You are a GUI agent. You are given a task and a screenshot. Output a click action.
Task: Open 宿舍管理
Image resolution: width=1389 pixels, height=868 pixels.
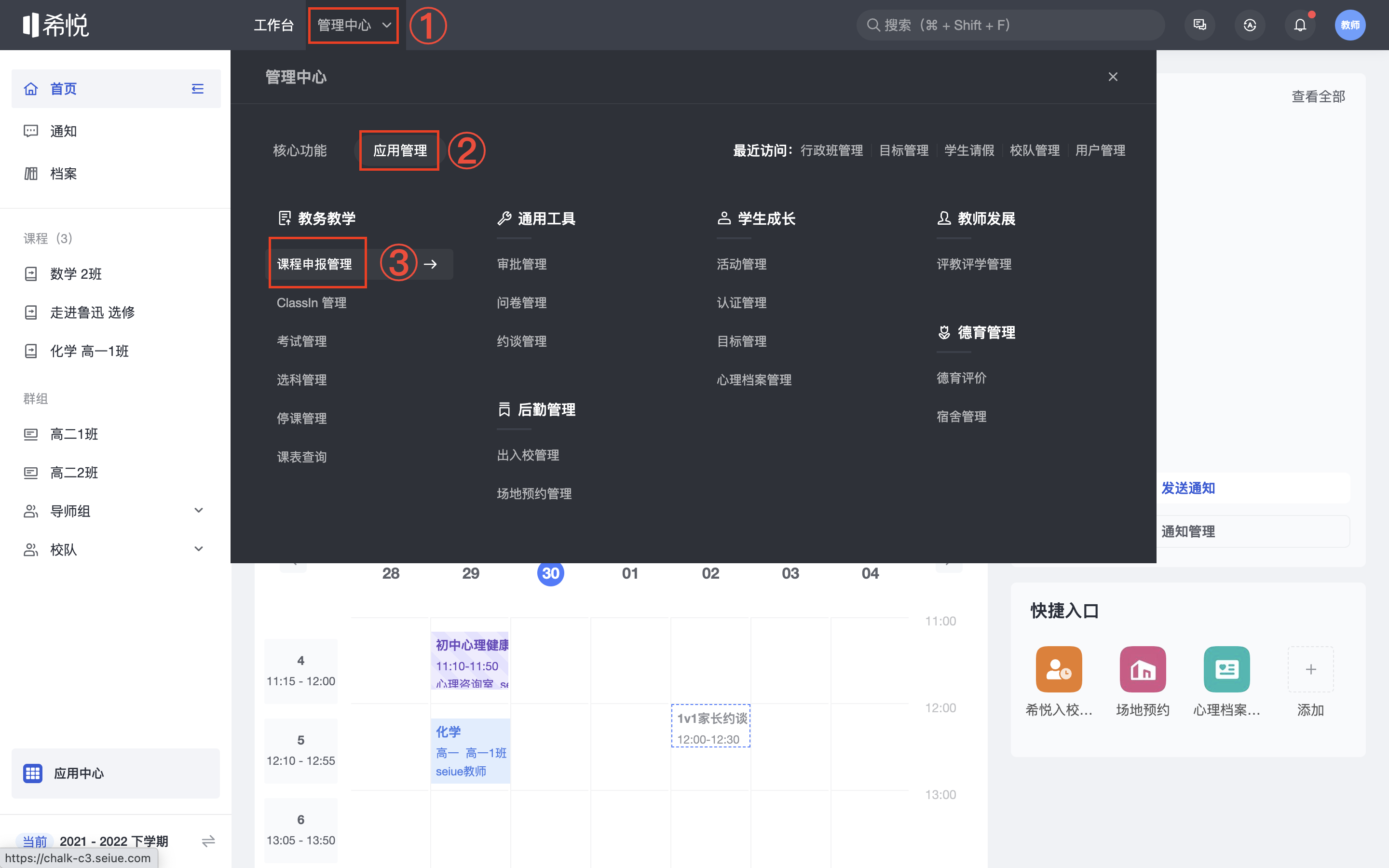[x=961, y=416]
